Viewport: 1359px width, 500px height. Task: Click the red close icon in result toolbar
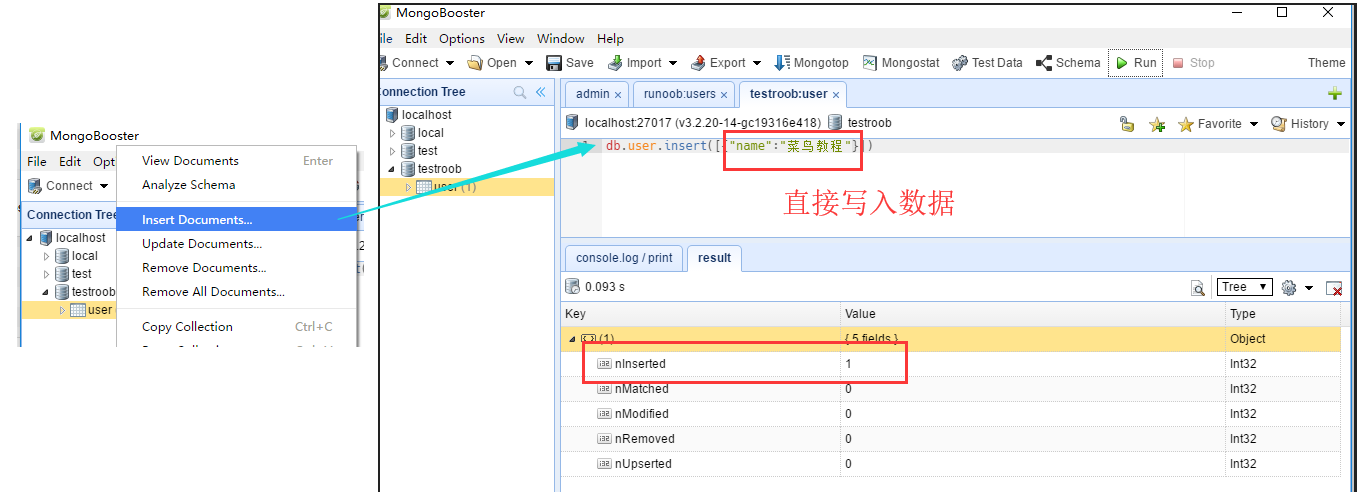(1334, 288)
